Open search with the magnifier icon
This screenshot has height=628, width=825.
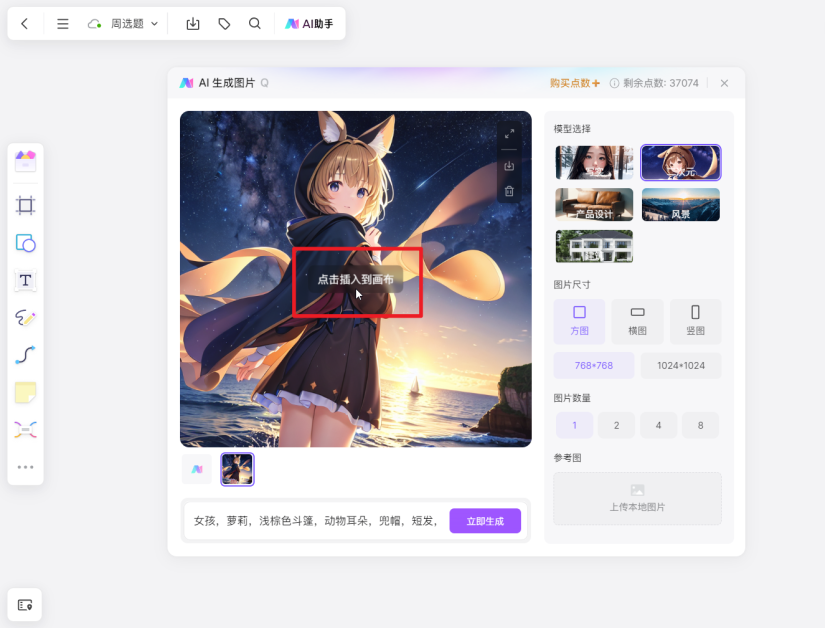pyautogui.click(x=255, y=24)
